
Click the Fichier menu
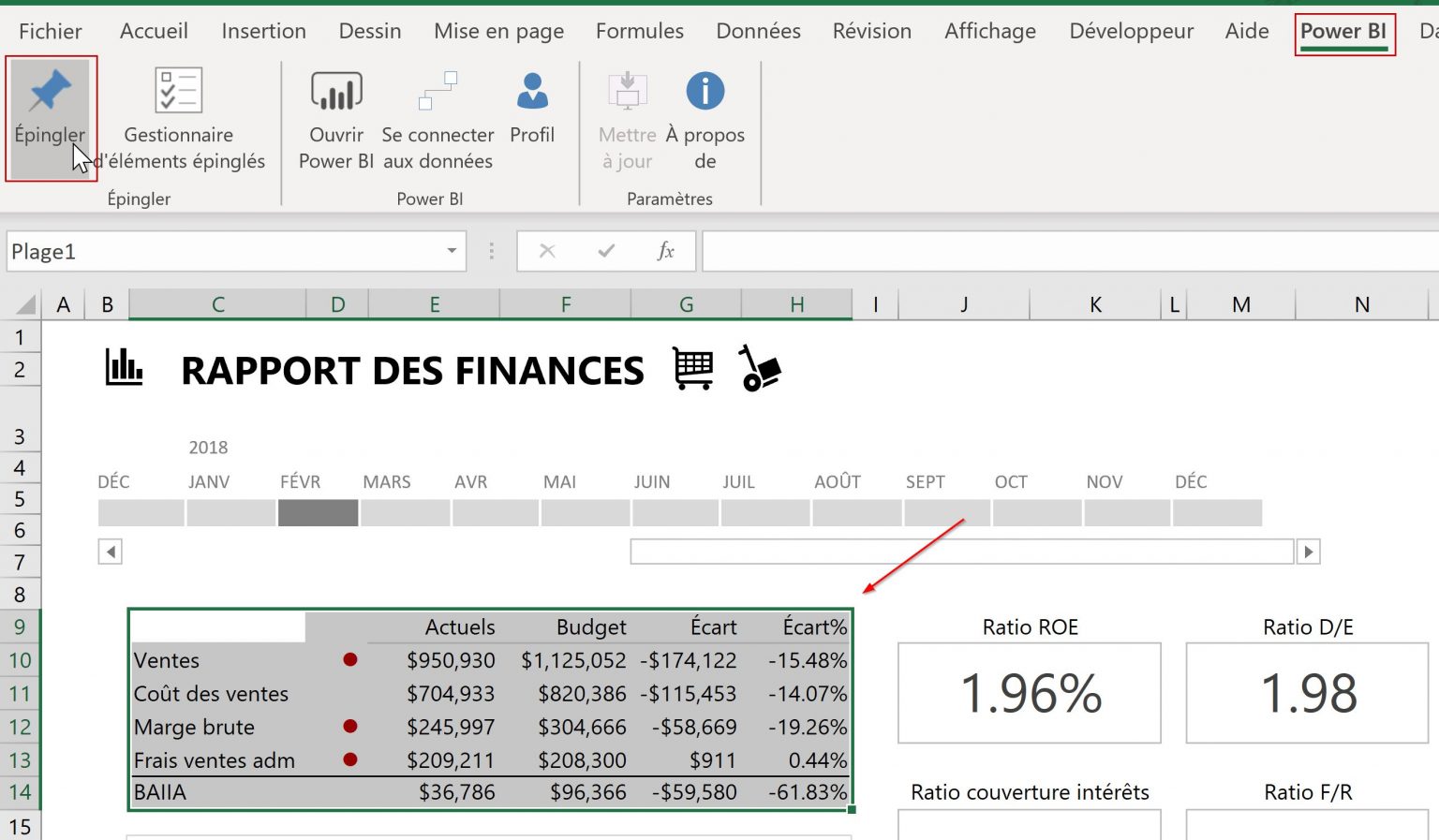point(50,31)
